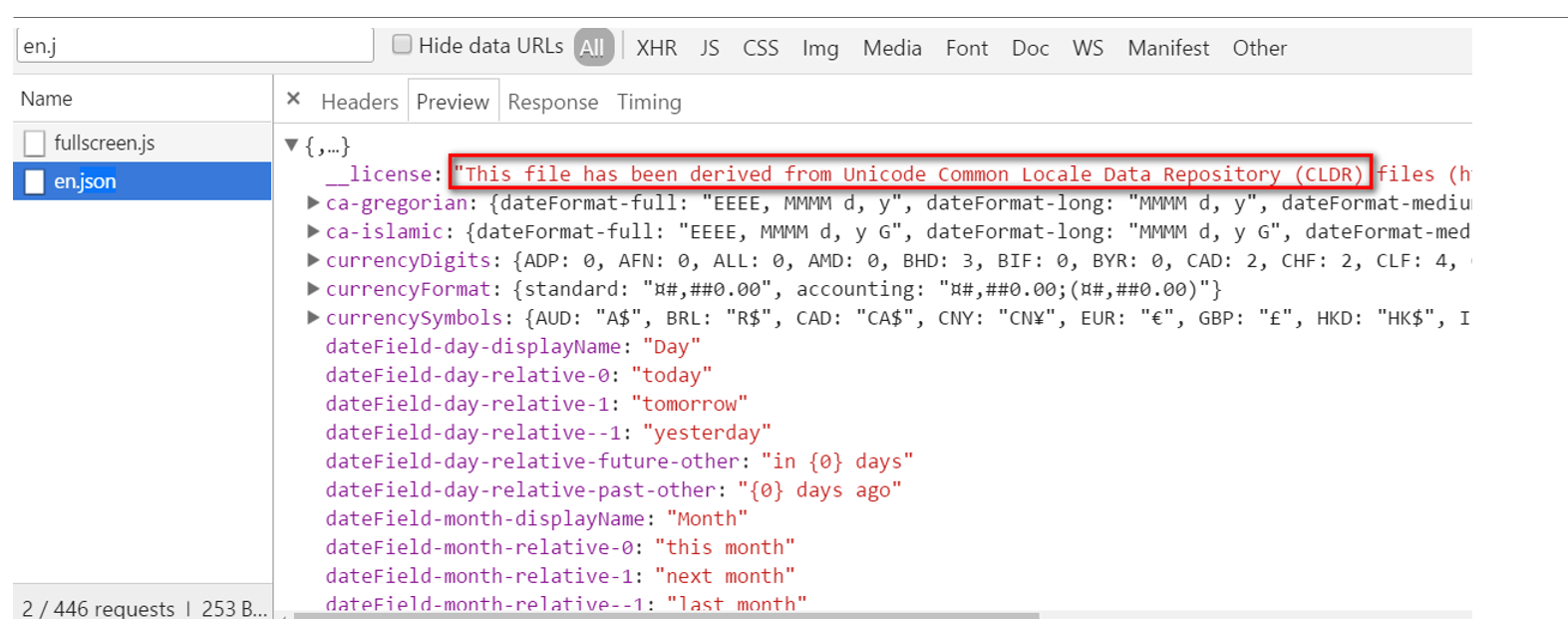Viewport: 1568px width, 619px height.
Task: Open the Response tab
Action: [552, 102]
